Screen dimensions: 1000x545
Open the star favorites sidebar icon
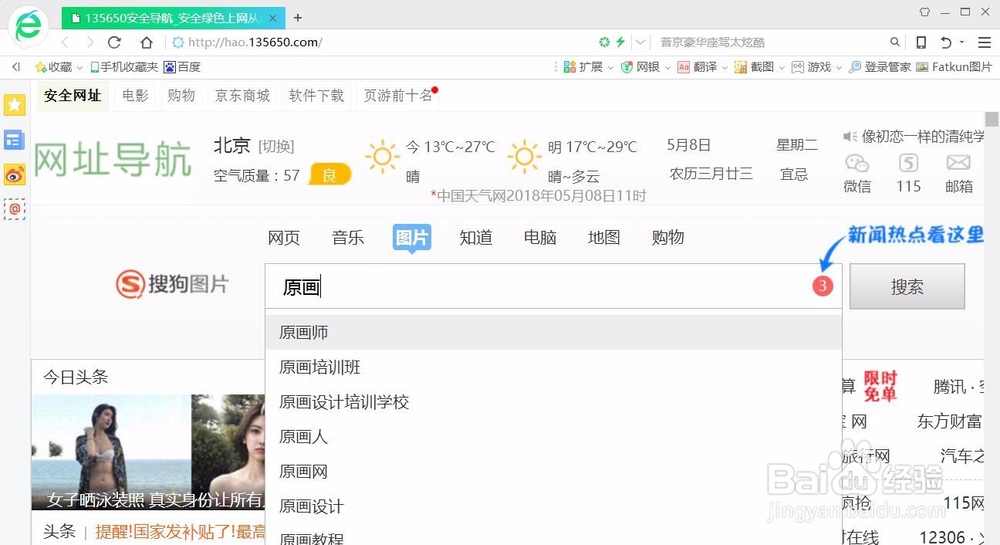pyautogui.click(x=15, y=105)
